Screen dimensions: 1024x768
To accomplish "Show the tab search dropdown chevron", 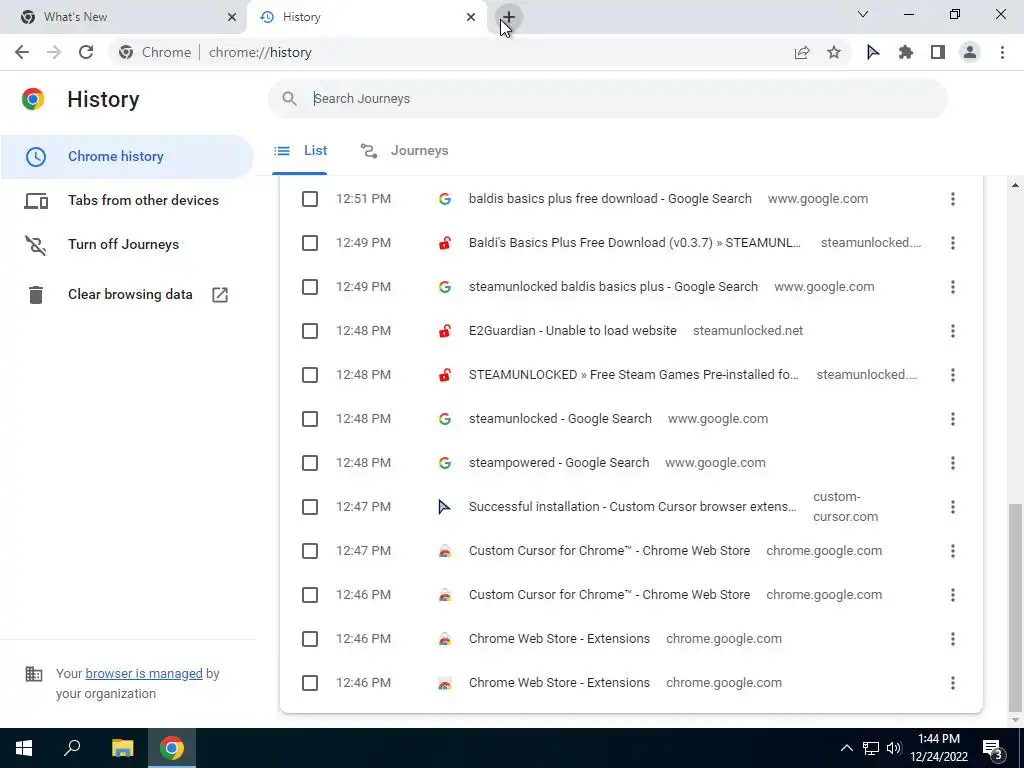I will pyautogui.click(x=863, y=14).
